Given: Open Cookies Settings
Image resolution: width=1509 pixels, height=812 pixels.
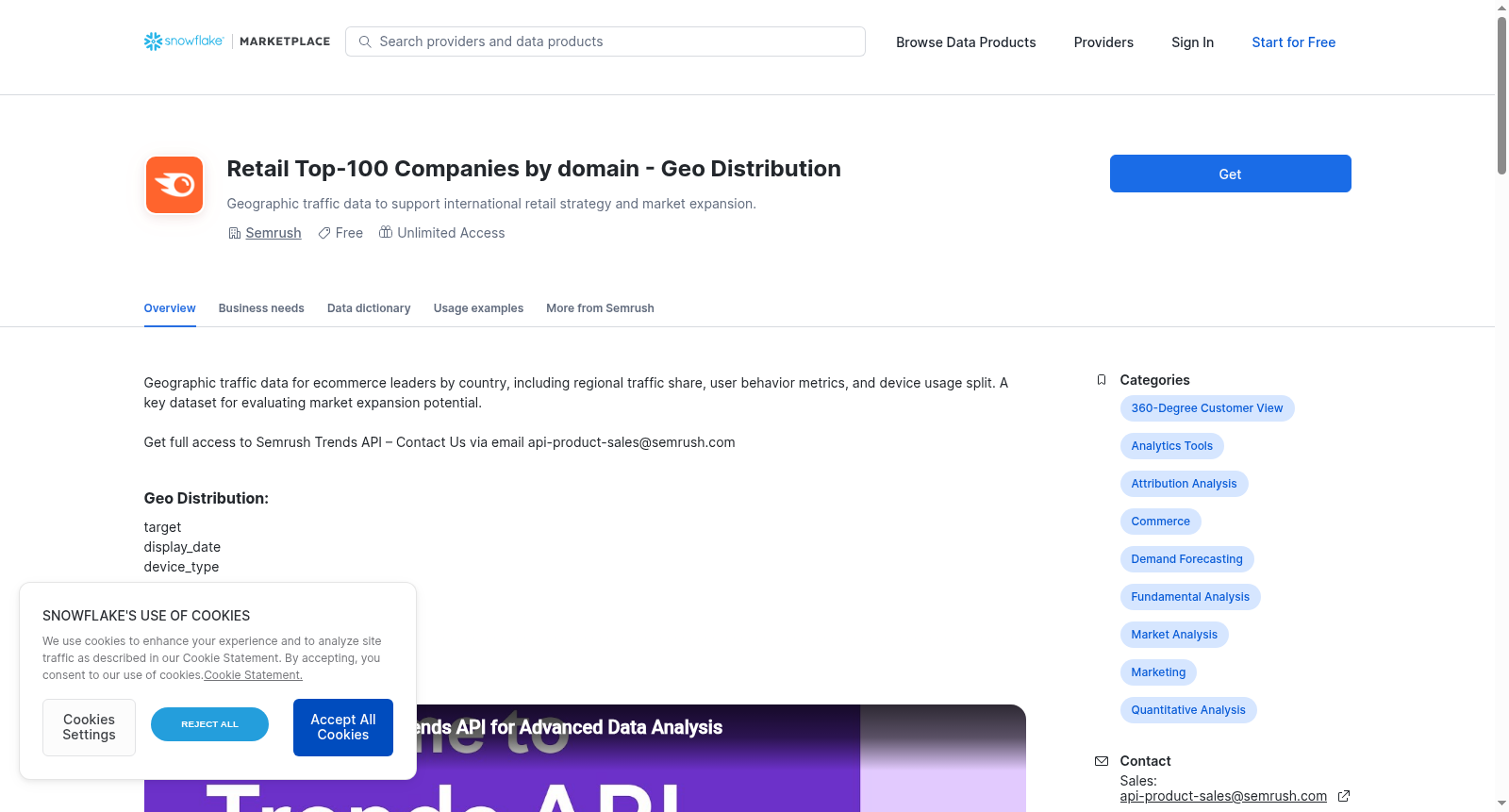Looking at the screenshot, I should tap(89, 727).
